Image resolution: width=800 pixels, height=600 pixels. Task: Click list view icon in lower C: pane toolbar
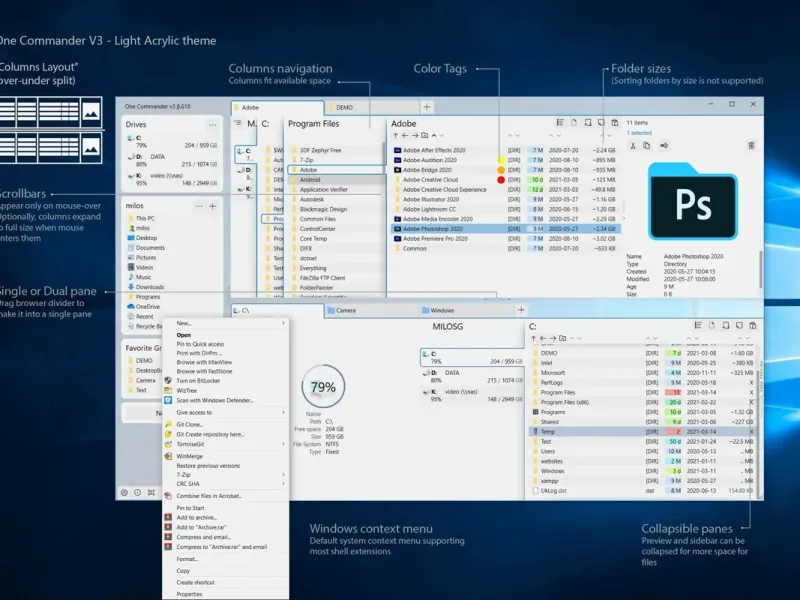coord(698,326)
